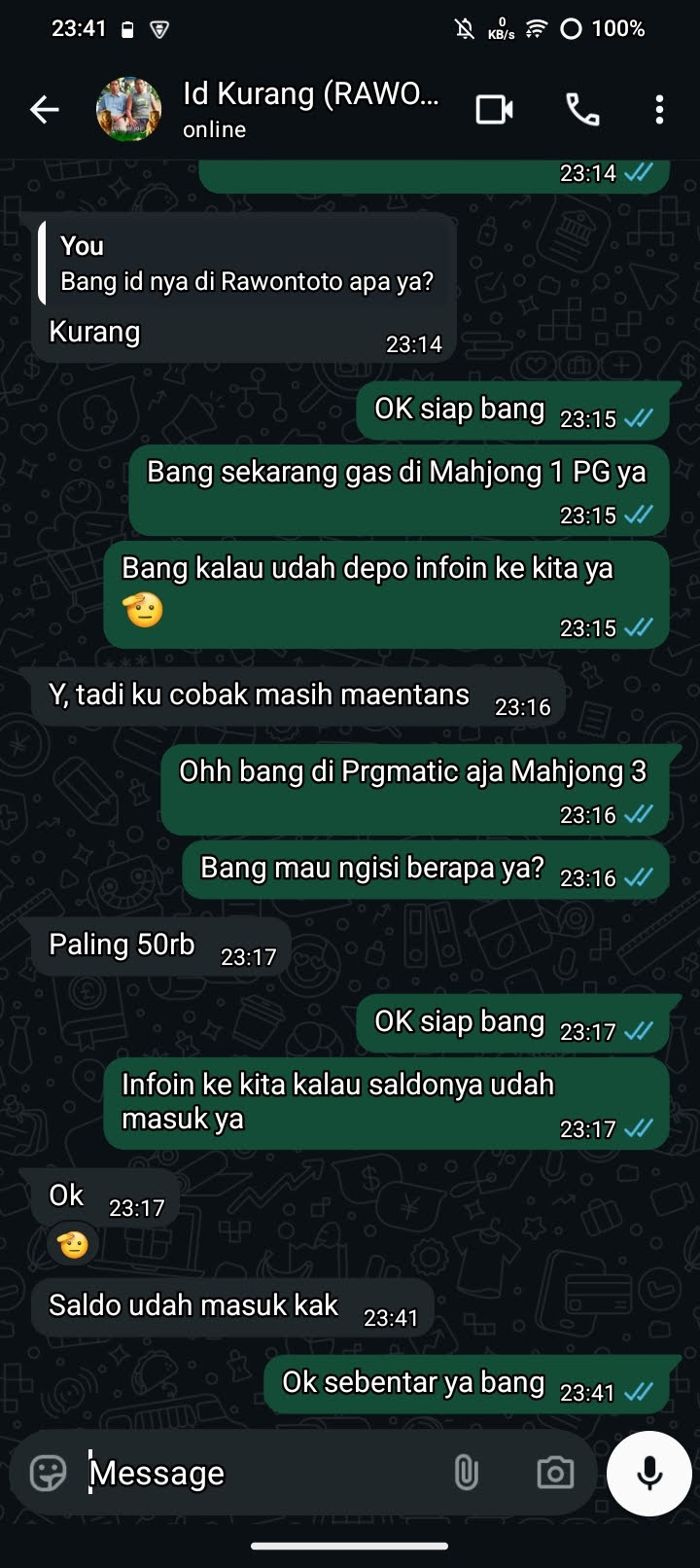
Task: Tap the 'Ok sebentar ya bang' sent message
Action: (x=467, y=1384)
